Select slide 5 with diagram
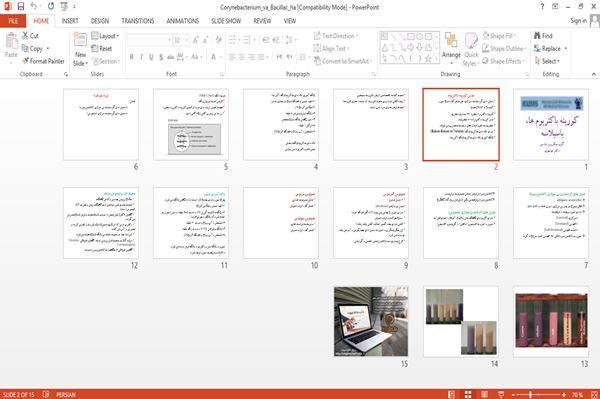The image size is (600, 399). 191,125
